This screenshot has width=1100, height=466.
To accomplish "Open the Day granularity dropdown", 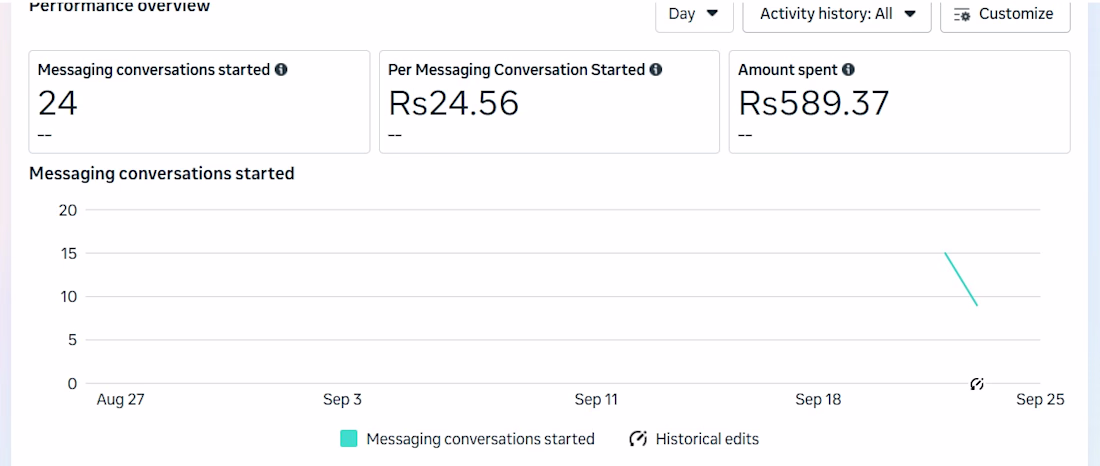I will point(694,14).
